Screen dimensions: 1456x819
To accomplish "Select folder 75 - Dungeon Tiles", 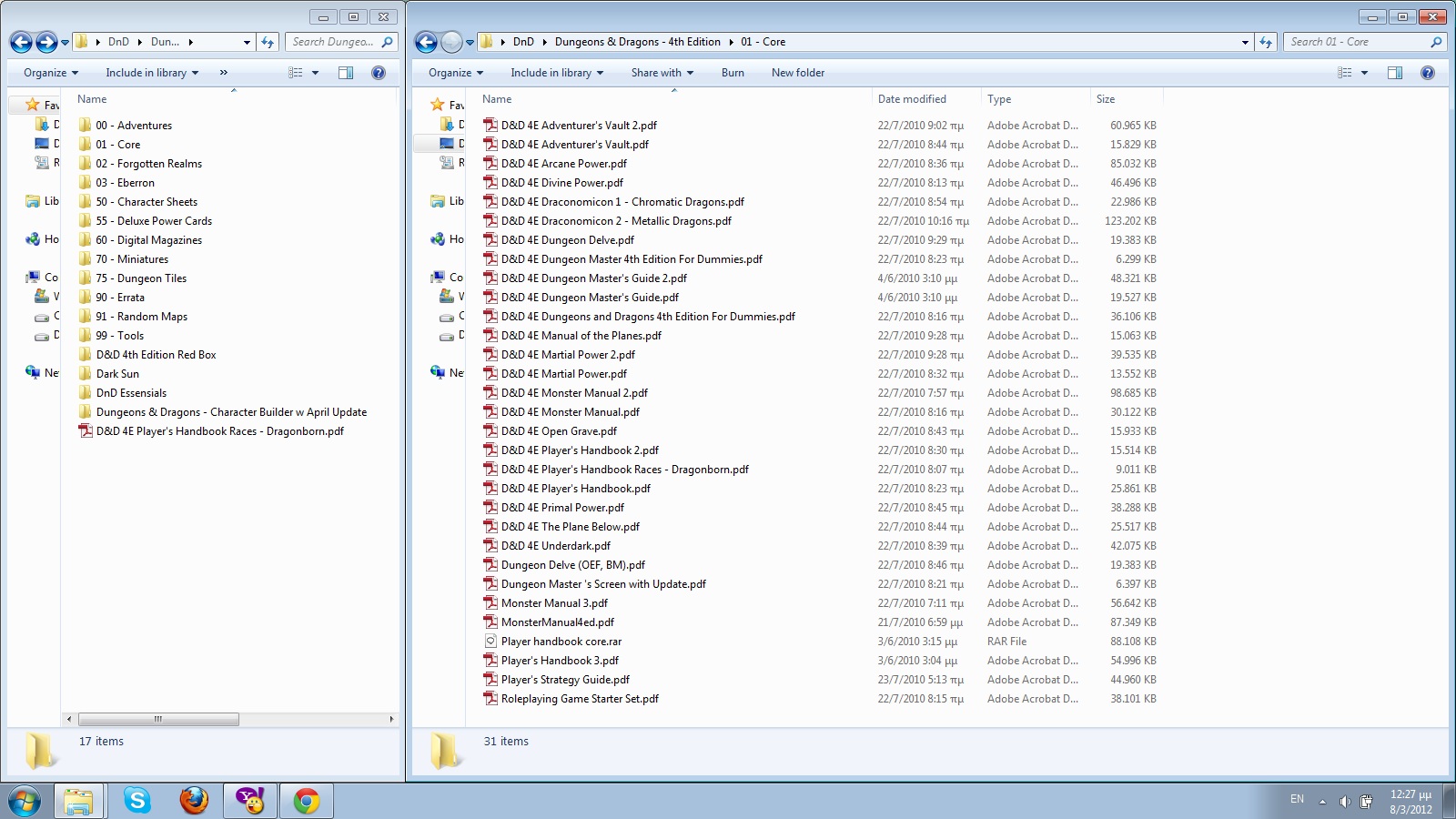I will tap(141, 278).
